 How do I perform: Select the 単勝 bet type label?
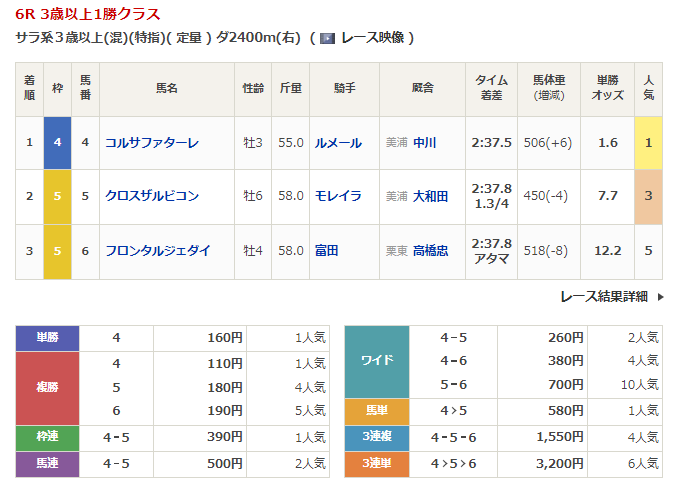[47, 338]
